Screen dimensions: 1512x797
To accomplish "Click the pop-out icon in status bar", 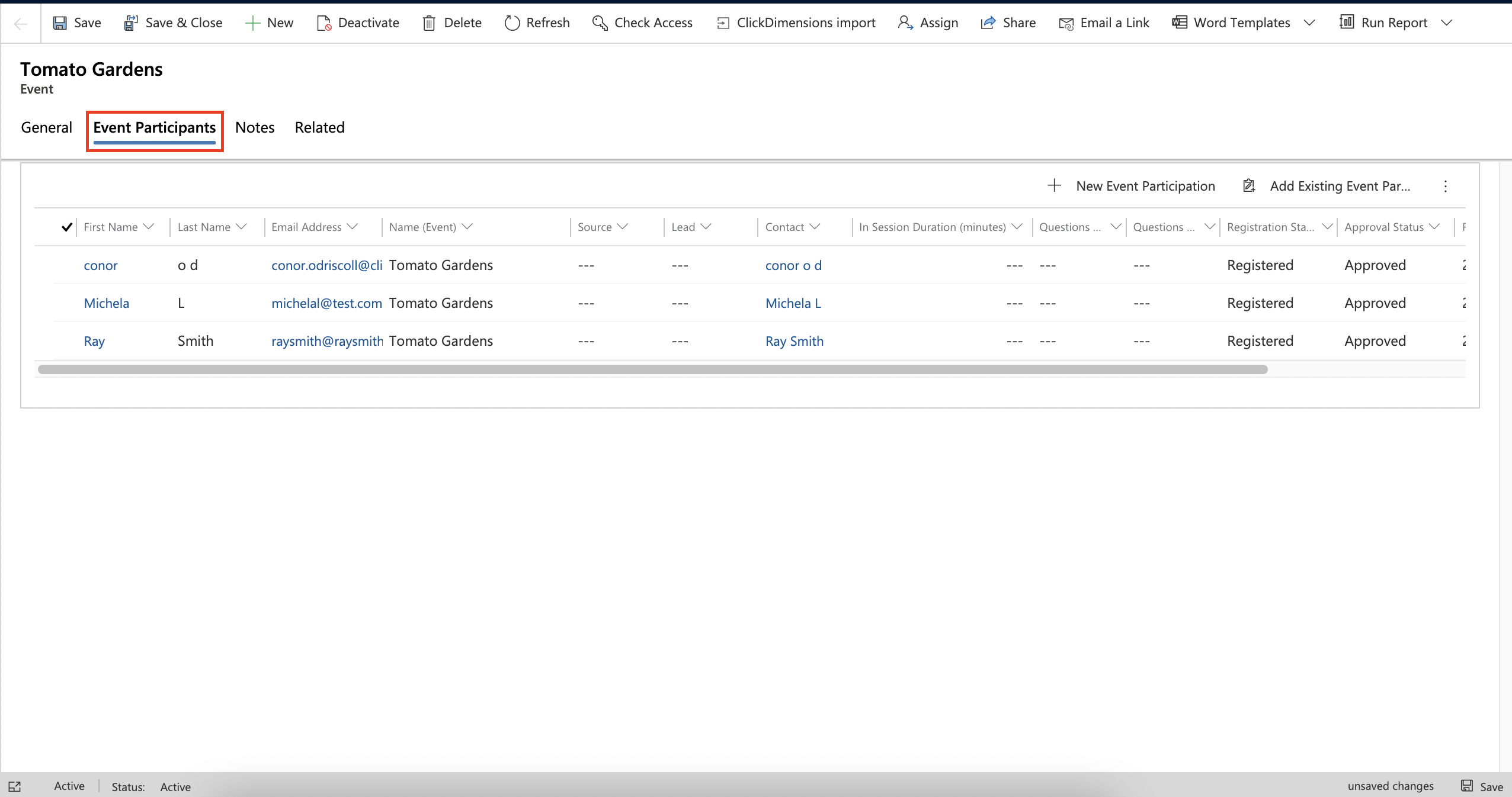I will [x=15, y=786].
